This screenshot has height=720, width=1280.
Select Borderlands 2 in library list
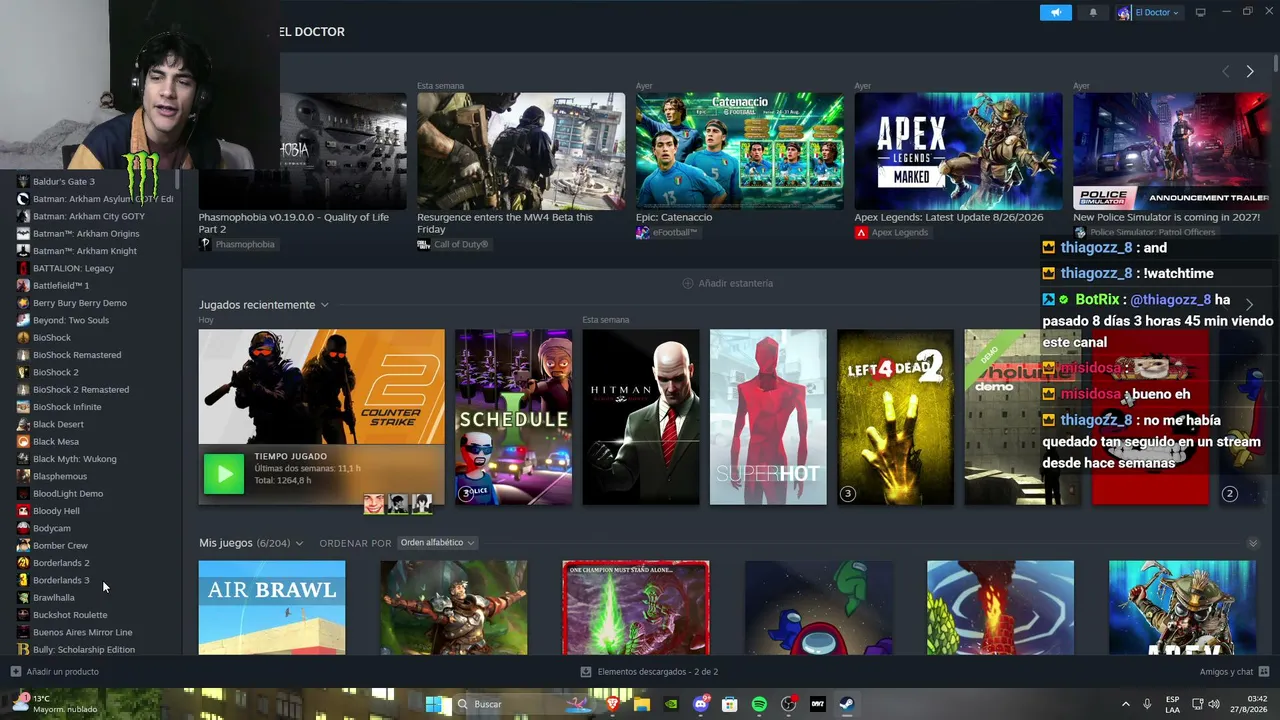[x=61, y=563]
